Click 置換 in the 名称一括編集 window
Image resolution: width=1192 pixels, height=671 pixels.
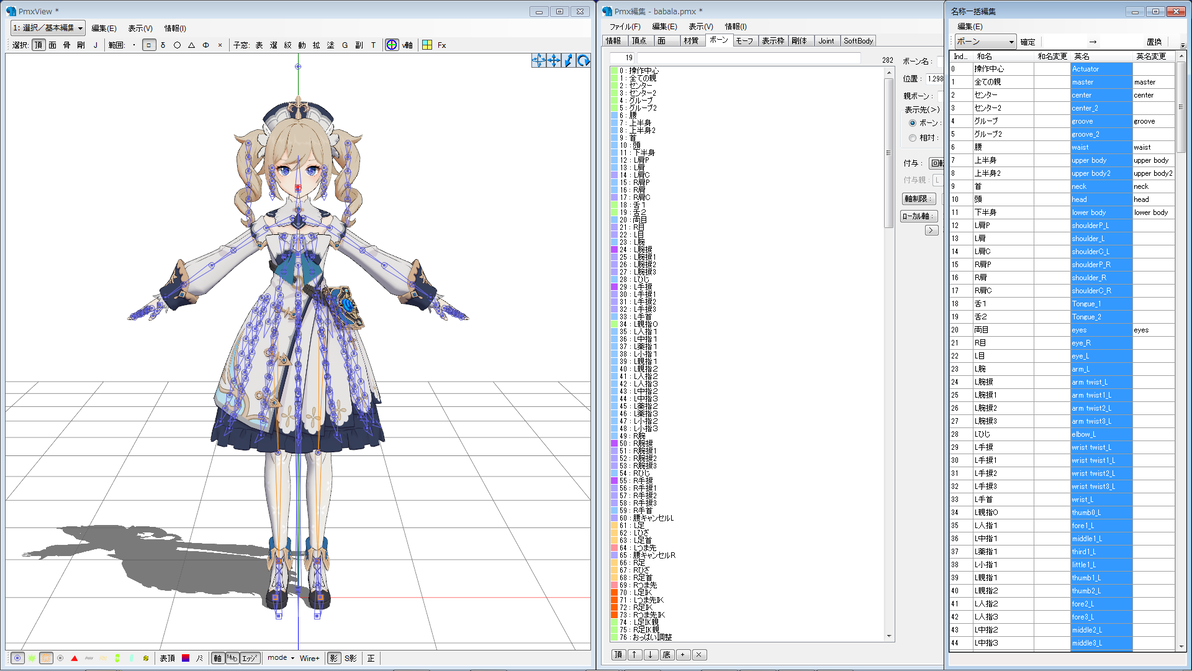[1153, 42]
